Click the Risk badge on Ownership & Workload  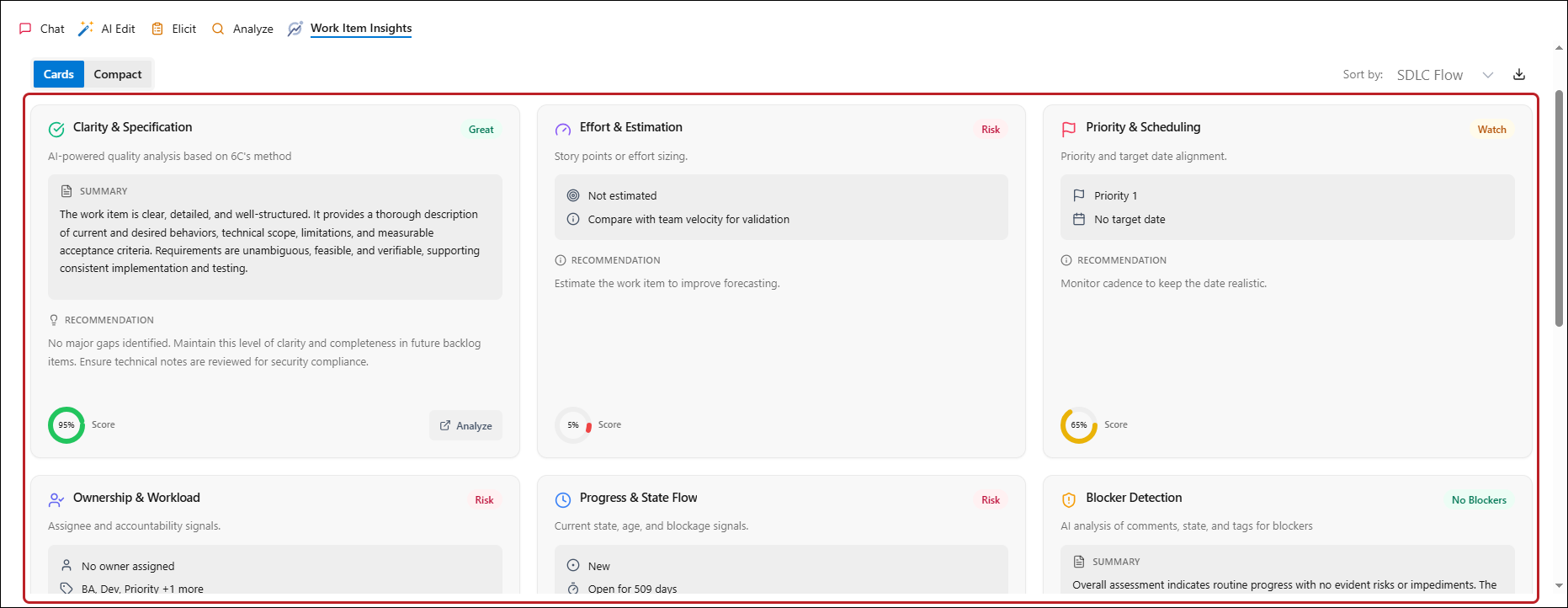[484, 500]
